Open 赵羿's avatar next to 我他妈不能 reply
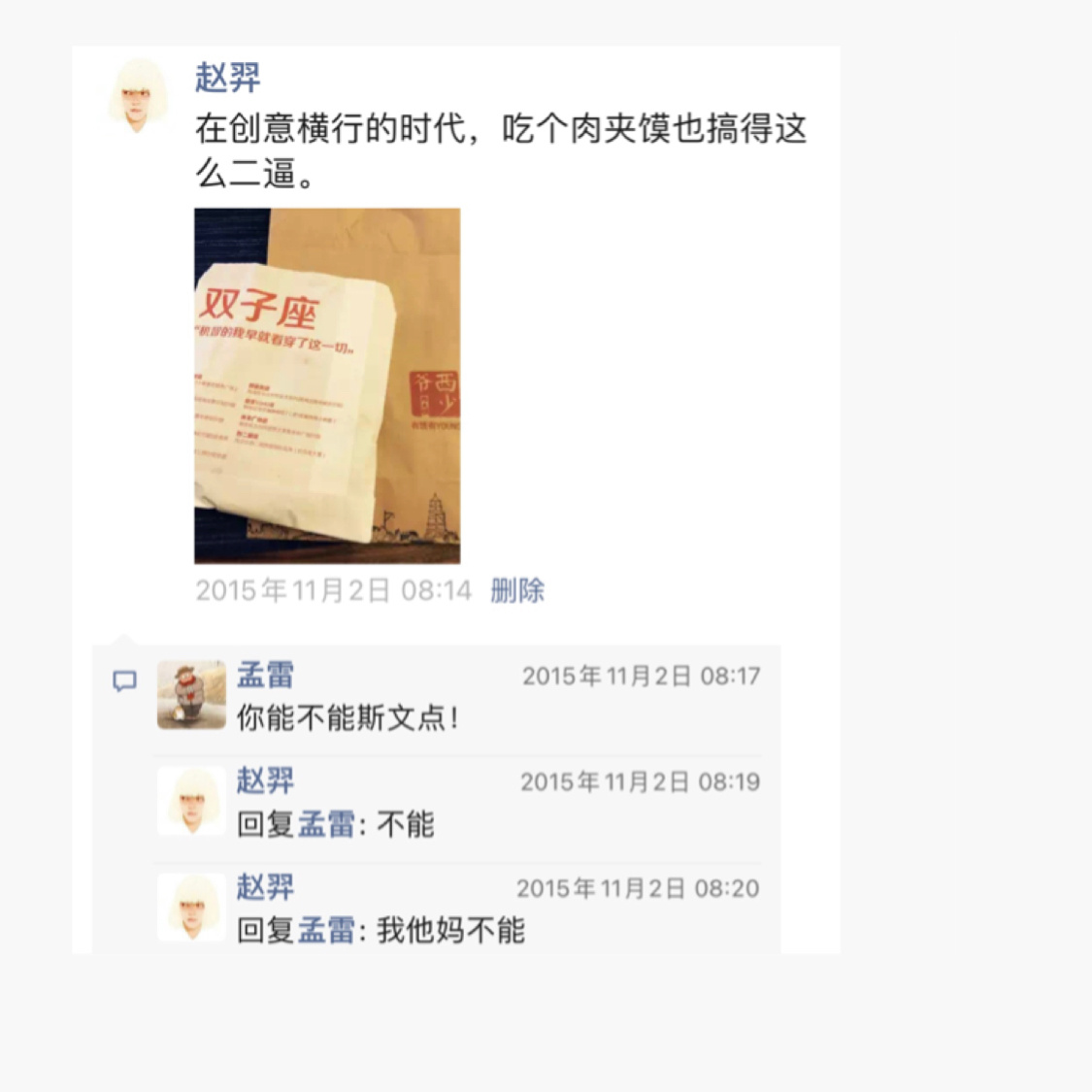This screenshot has width=1092, height=1092. click(191, 907)
